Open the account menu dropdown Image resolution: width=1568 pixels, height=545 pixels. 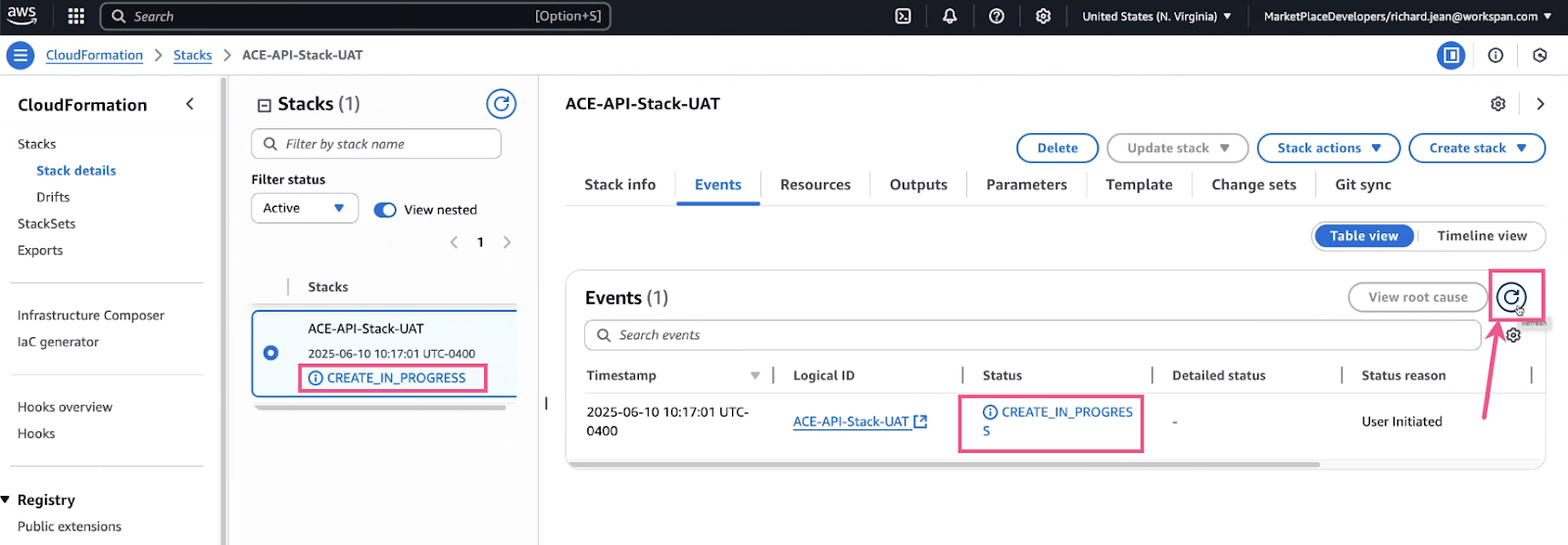[x=1408, y=17]
